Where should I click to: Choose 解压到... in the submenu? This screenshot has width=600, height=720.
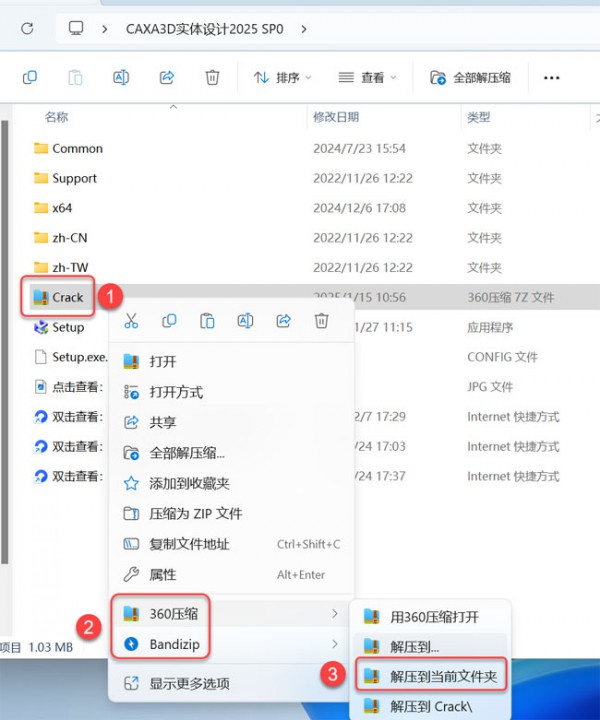point(431,647)
